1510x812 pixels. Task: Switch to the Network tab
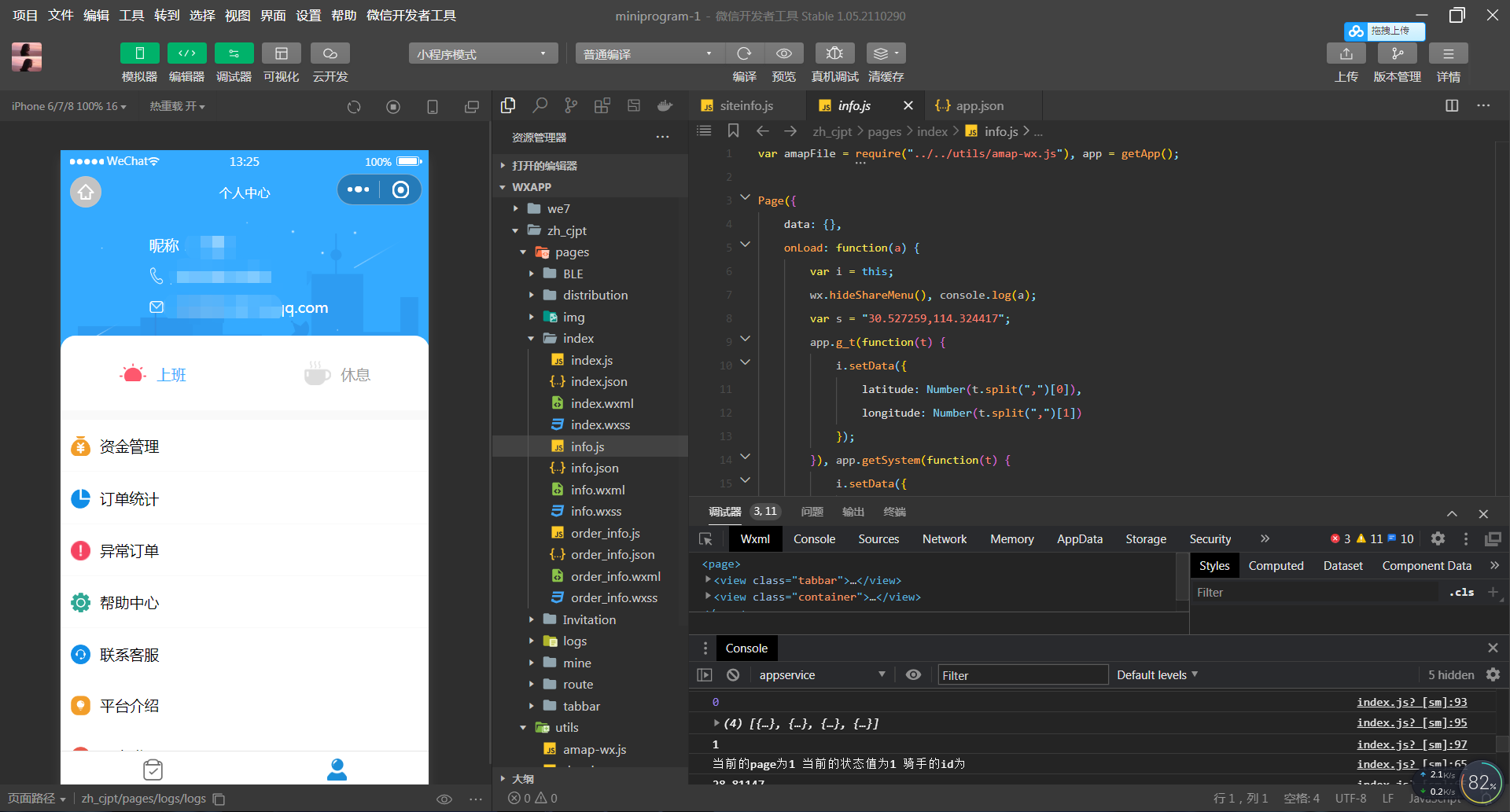944,539
